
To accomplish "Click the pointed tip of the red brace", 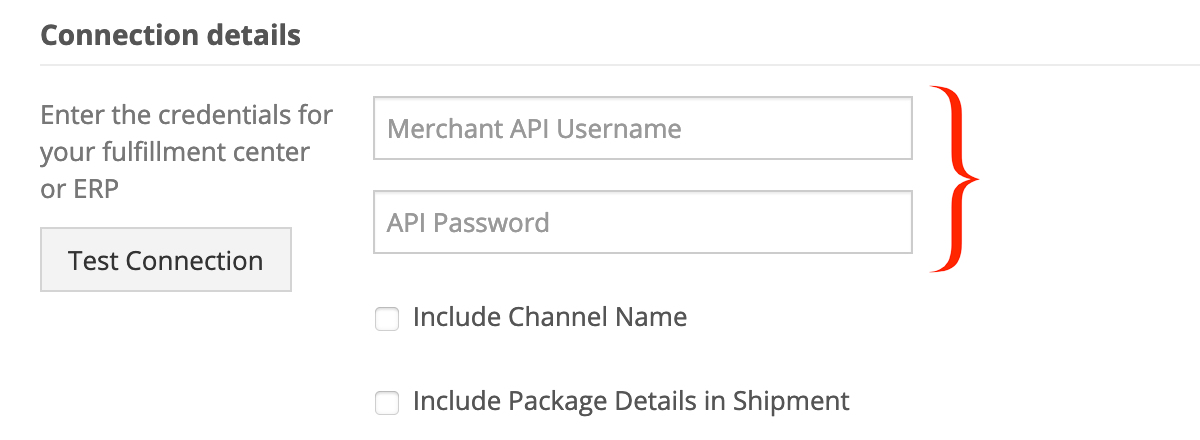I will click(x=975, y=180).
